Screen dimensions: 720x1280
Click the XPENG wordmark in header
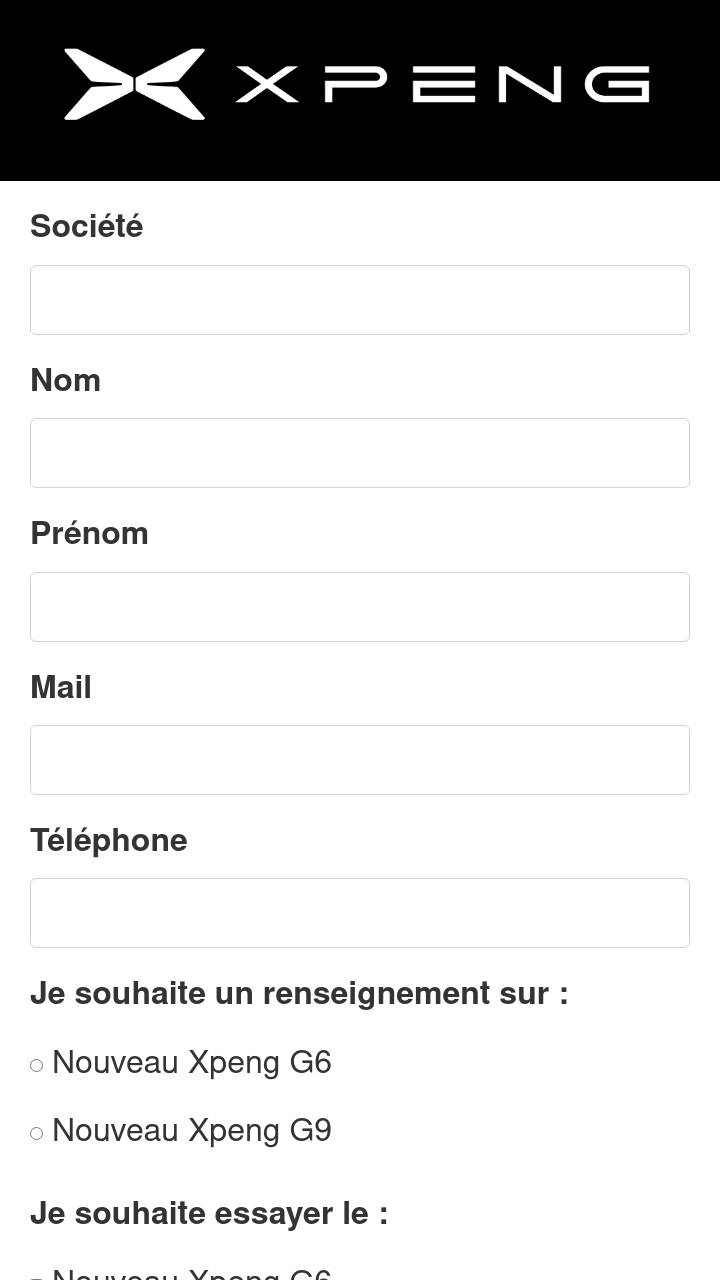(442, 84)
